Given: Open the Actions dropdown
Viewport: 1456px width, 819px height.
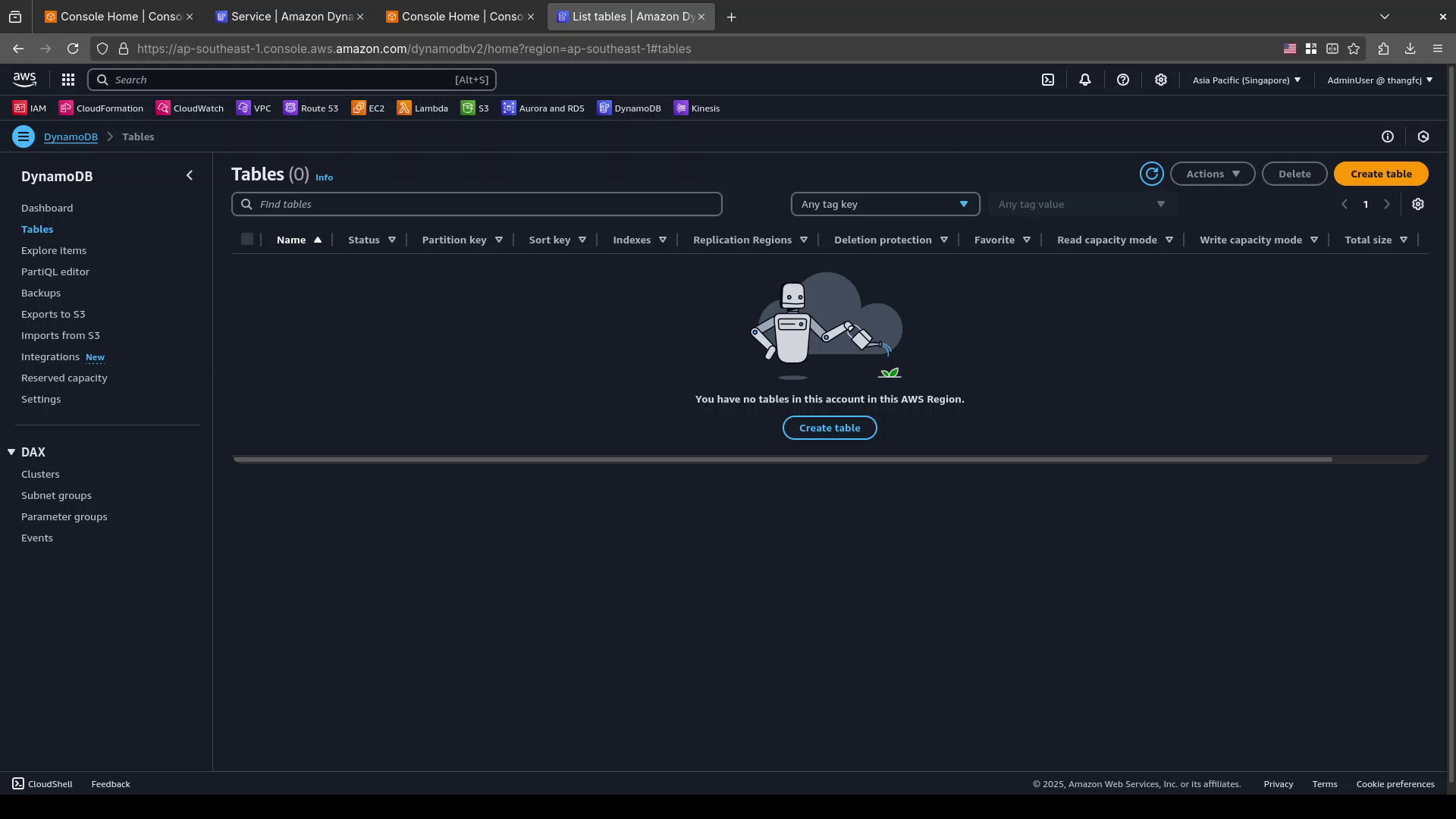Looking at the screenshot, I should [1213, 174].
